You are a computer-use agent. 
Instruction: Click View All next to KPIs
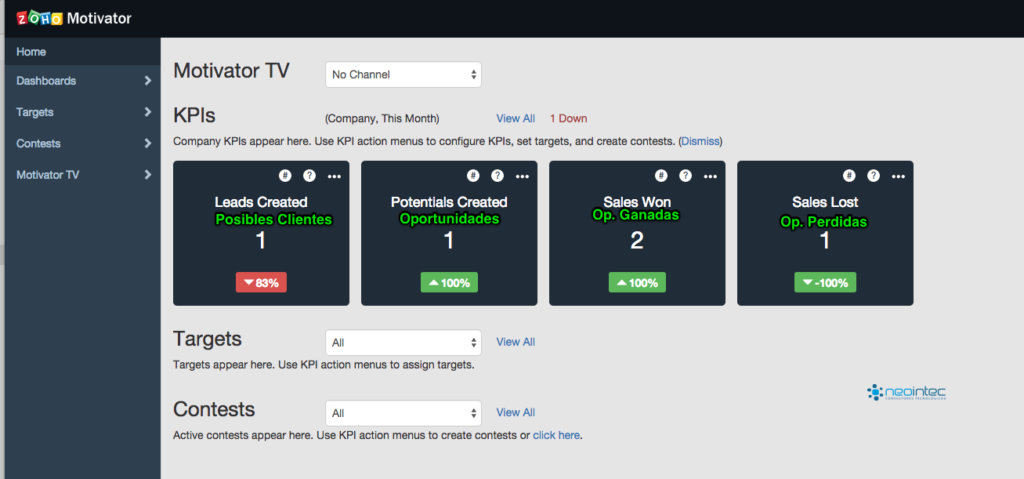[515, 119]
